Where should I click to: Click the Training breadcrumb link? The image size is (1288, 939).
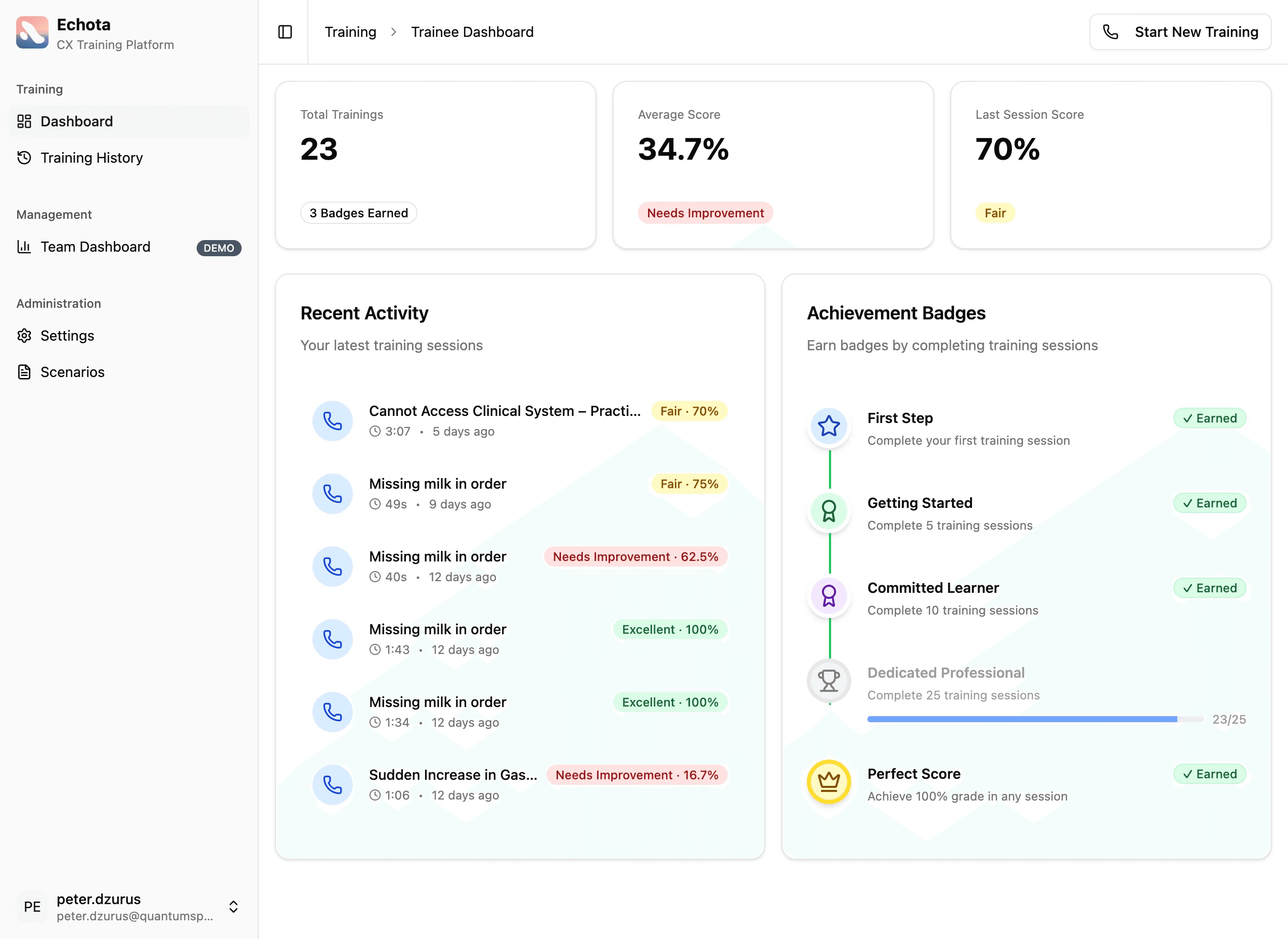tap(350, 32)
